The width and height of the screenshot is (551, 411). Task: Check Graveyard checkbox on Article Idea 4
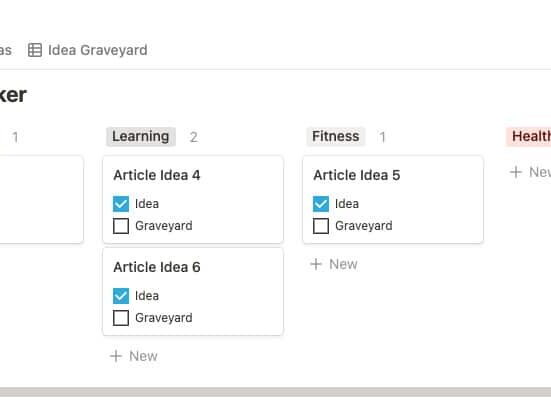[121, 226]
